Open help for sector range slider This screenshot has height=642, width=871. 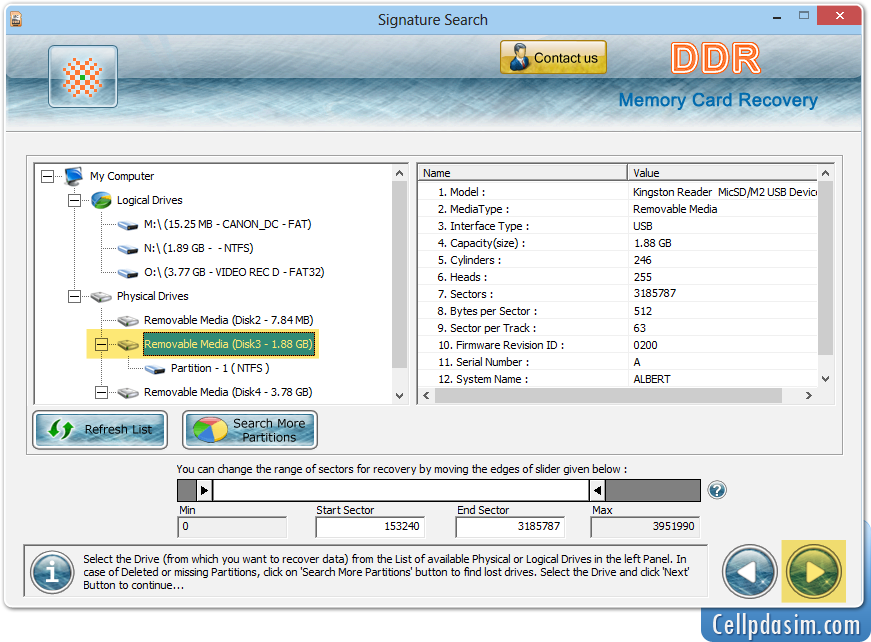point(717,490)
